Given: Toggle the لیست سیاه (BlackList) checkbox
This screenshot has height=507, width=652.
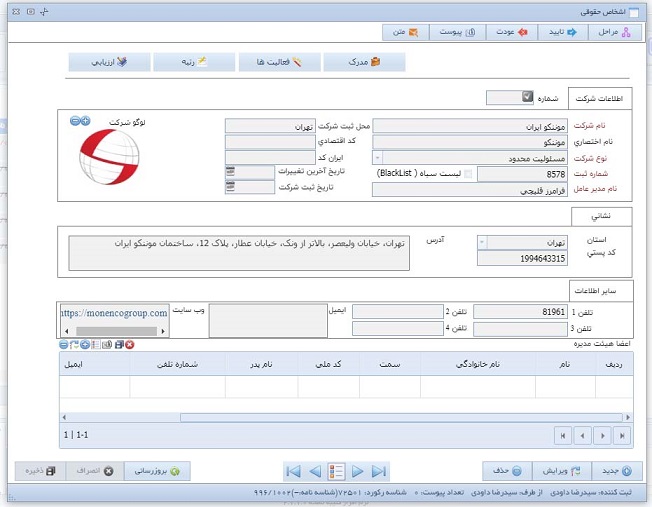Looking at the screenshot, I should (468, 174).
